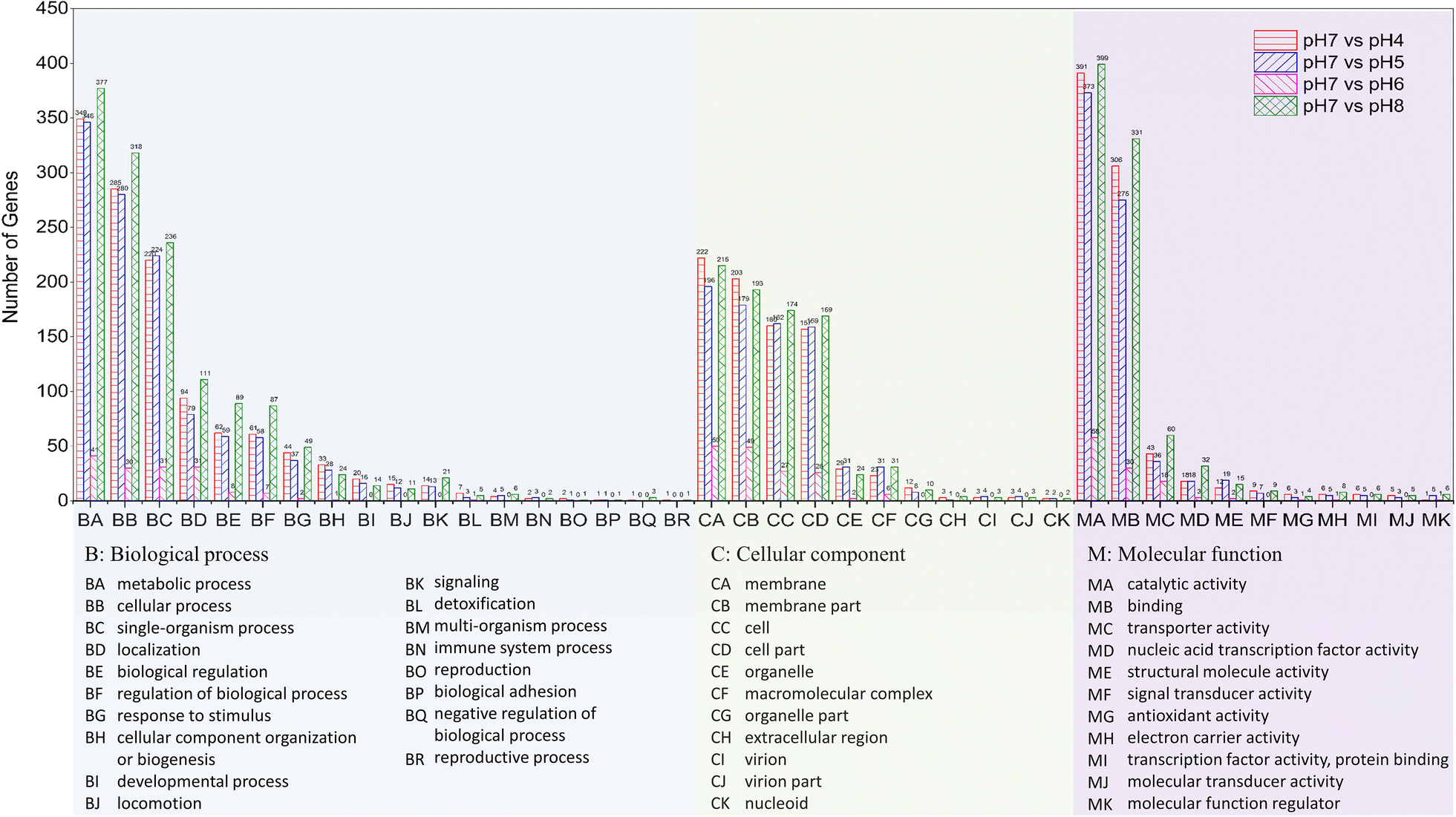The image size is (1456, 817).
Task: Click the 'molecular transducer activity' key entry
Action: tap(1235, 782)
